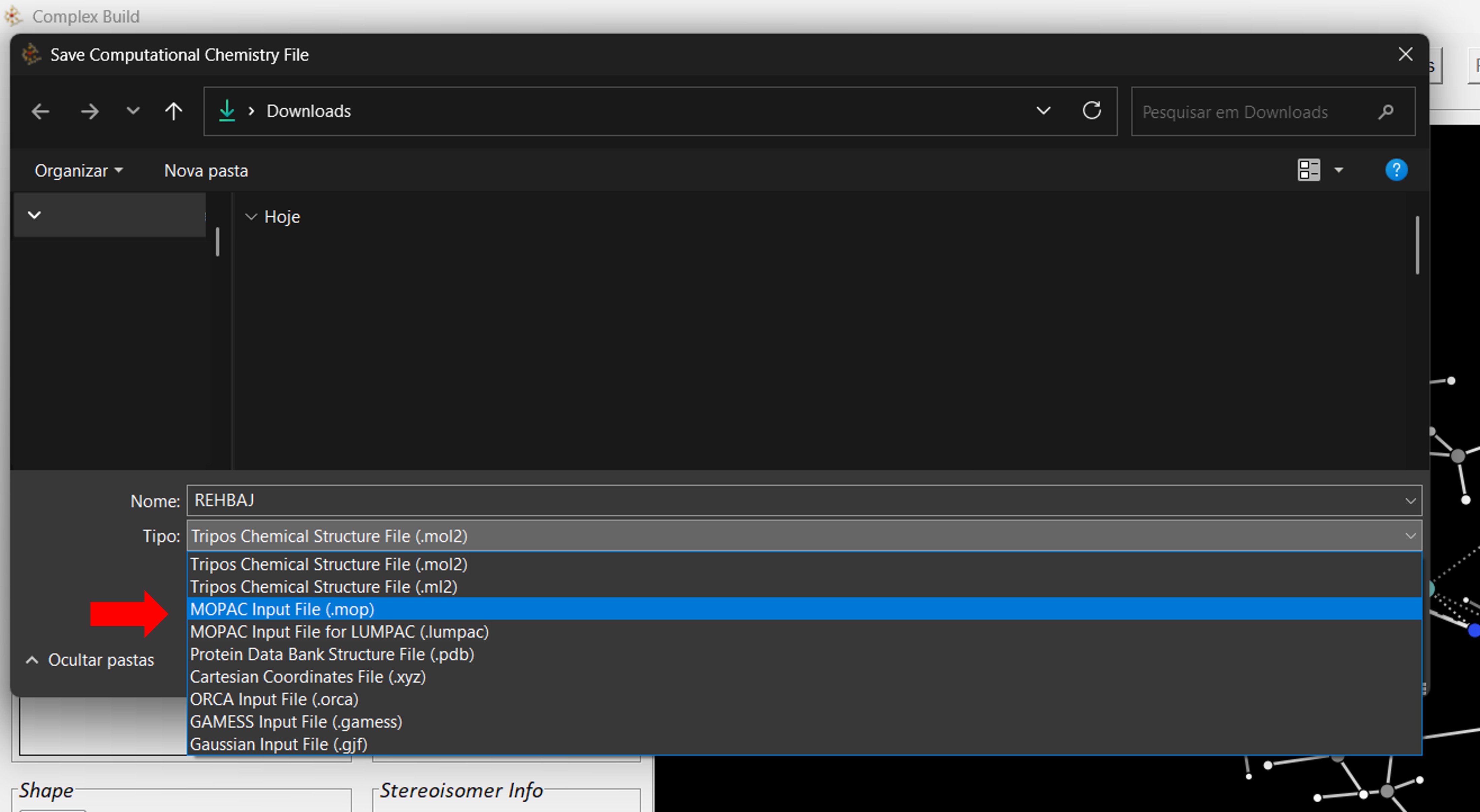Click the back arrow navigation icon

coord(40,111)
